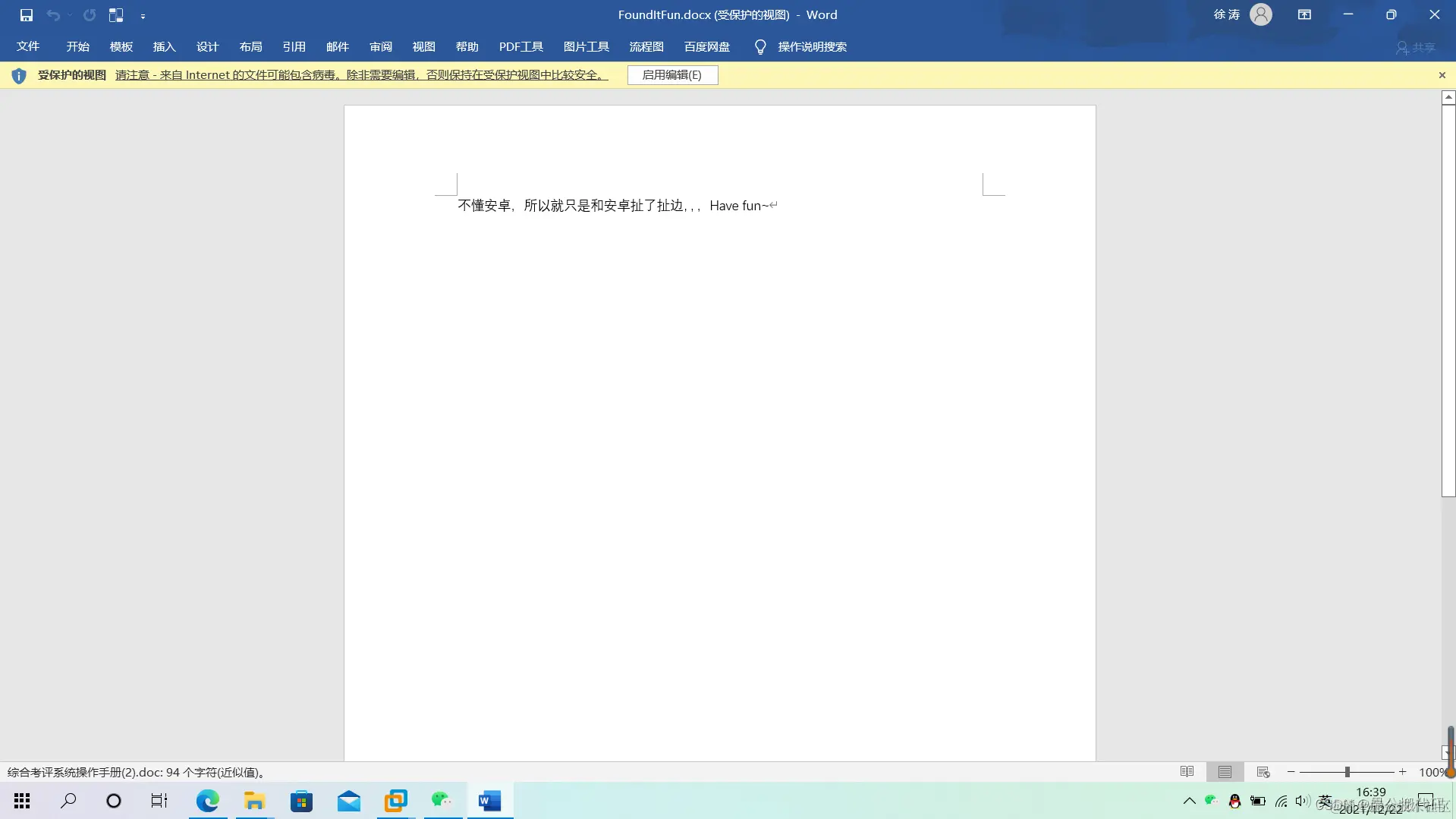Click the zoom in plus button
This screenshot has width=1456, height=819.
tap(1403, 772)
